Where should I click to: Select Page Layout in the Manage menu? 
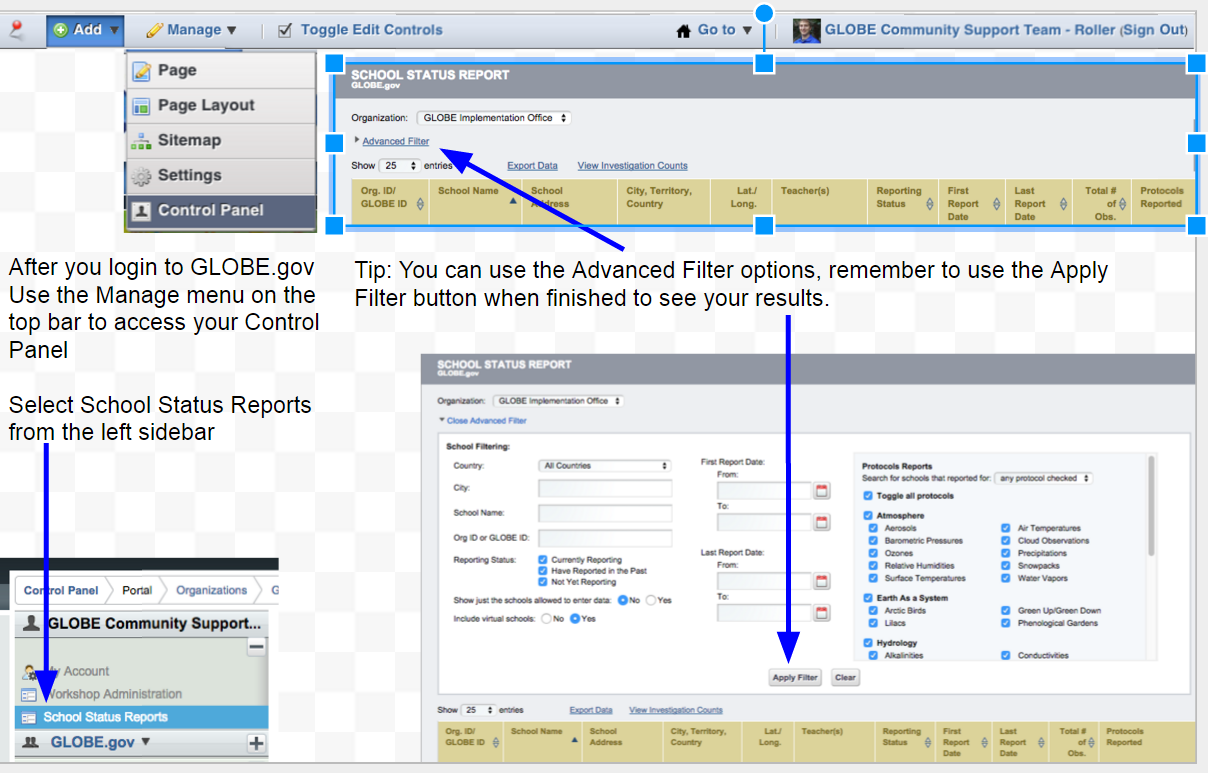(x=220, y=105)
